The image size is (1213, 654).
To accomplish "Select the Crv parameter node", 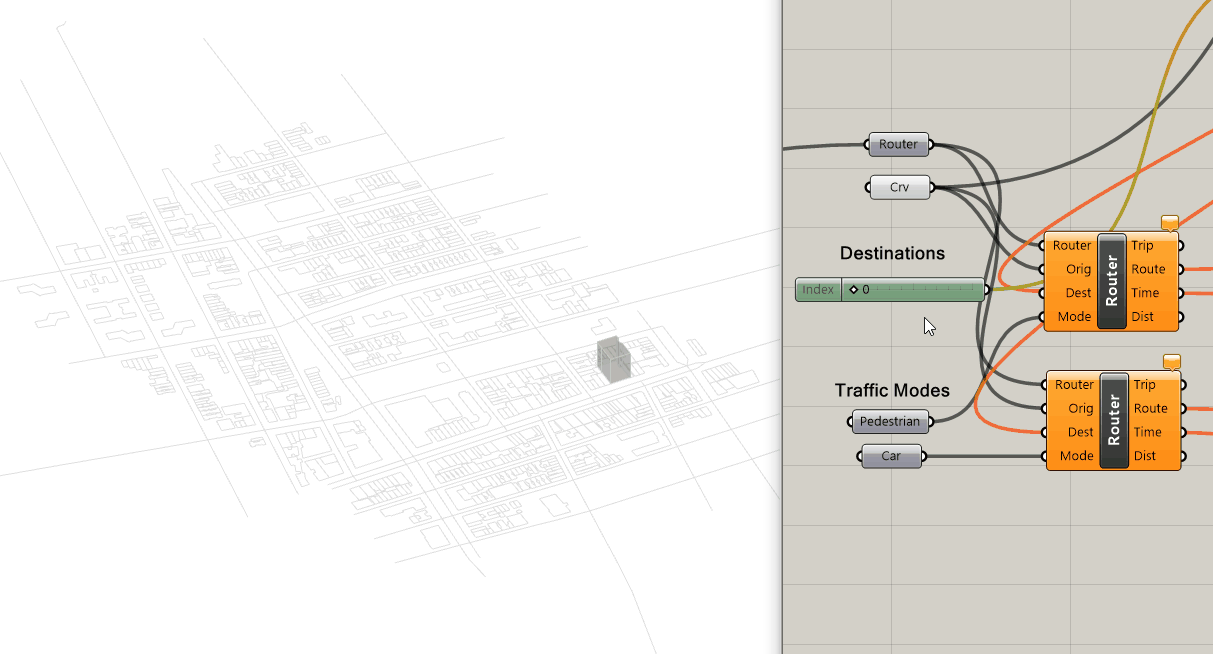I will click(x=899, y=187).
